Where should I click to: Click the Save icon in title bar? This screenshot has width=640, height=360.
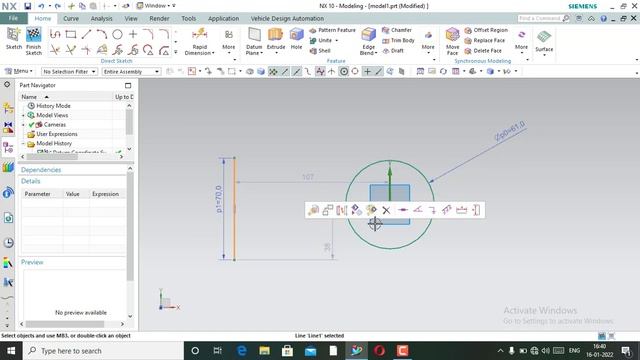click(x=27, y=6)
